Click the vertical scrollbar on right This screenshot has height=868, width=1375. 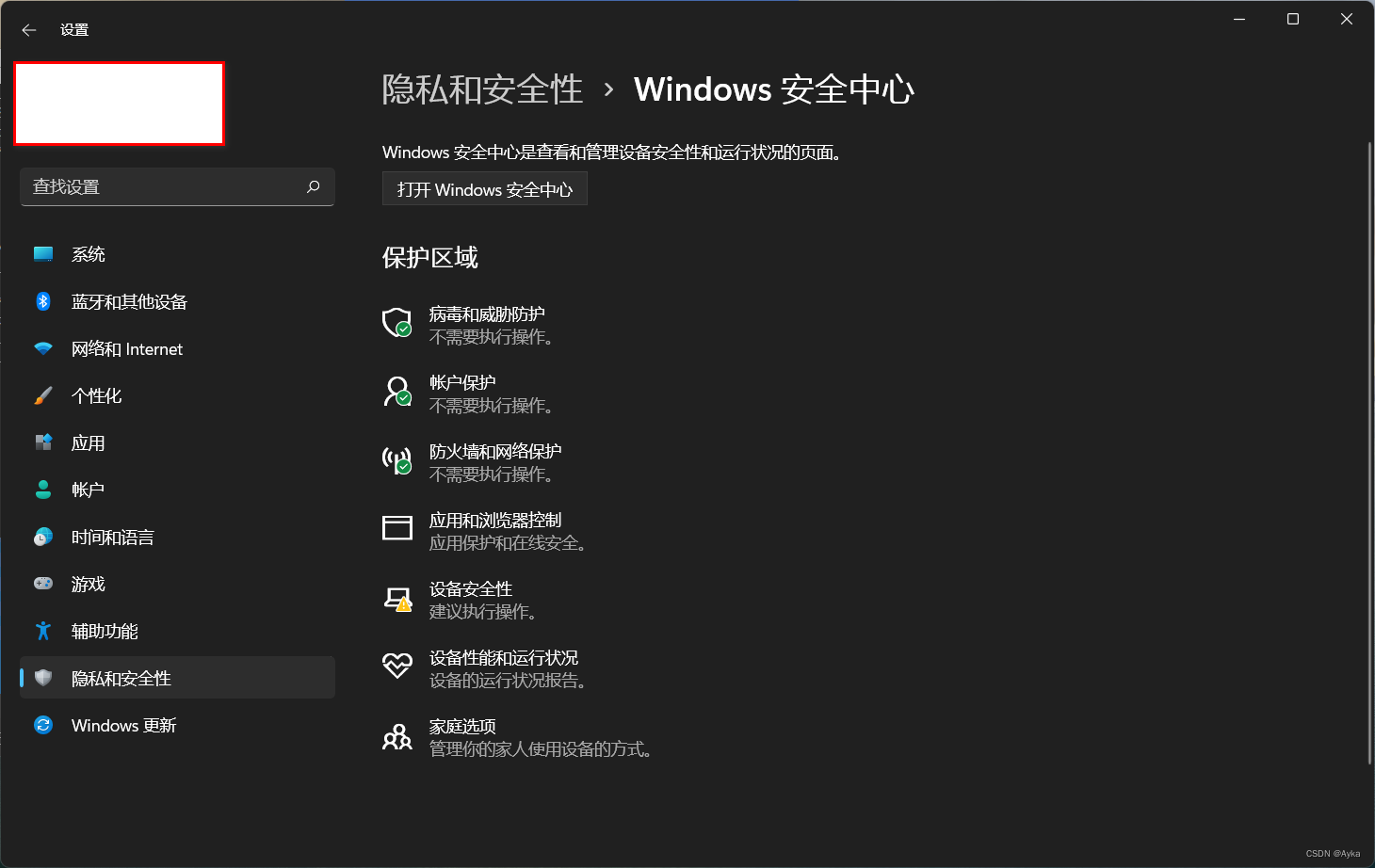(x=1369, y=453)
